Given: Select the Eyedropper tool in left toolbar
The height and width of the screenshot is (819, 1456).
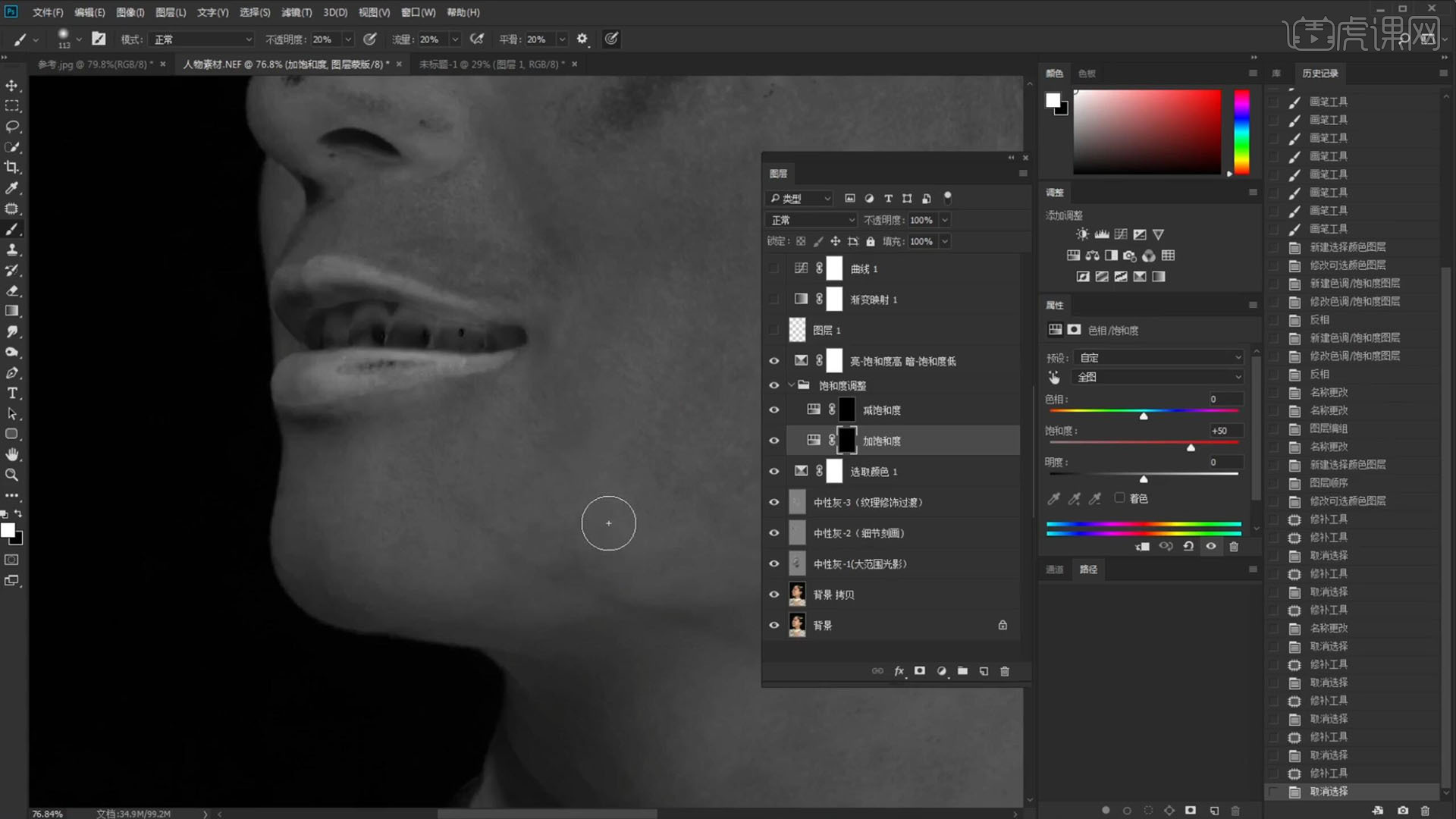Looking at the screenshot, I should coord(12,188).
